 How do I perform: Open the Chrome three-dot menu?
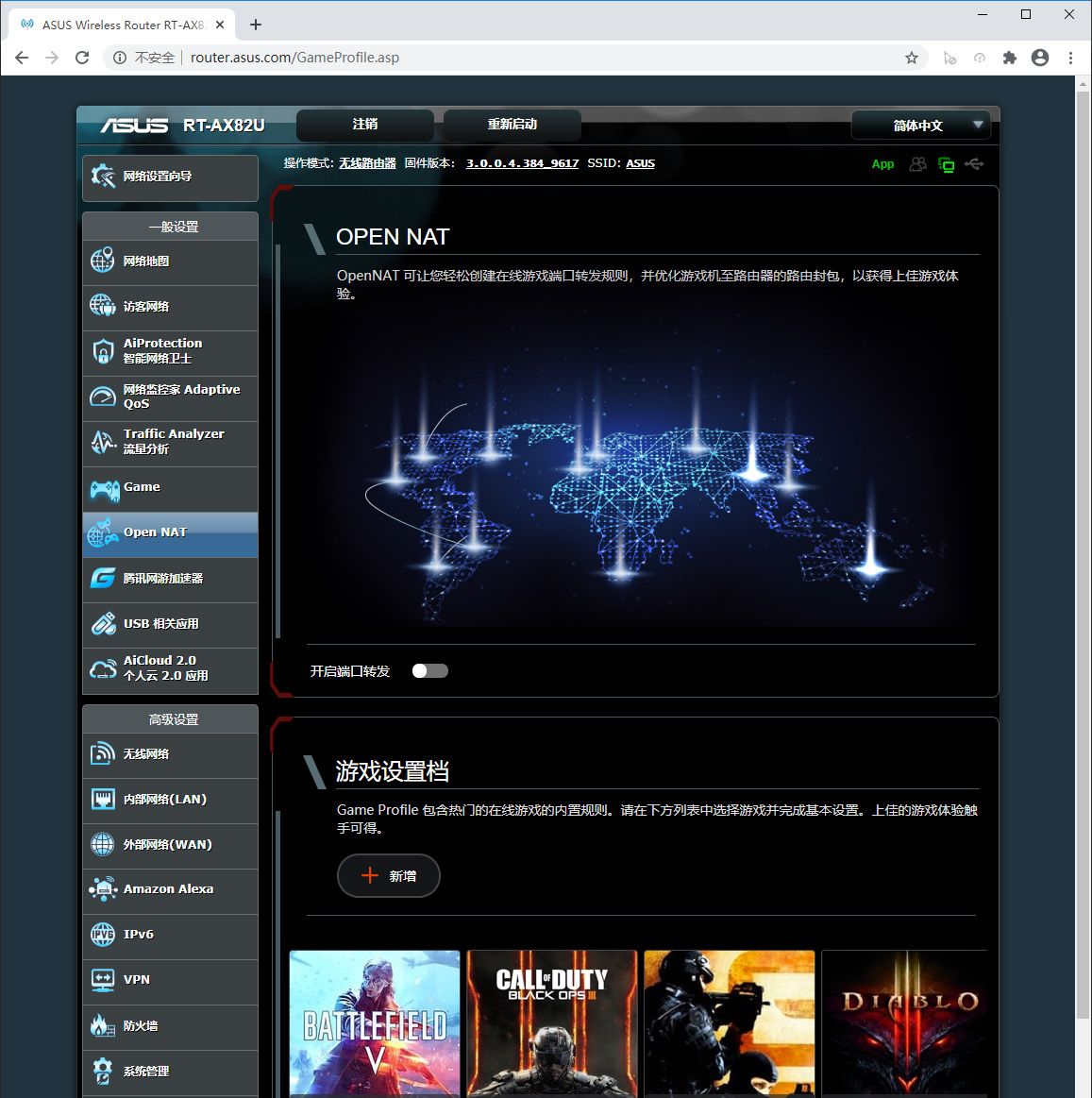point(1070,58)
